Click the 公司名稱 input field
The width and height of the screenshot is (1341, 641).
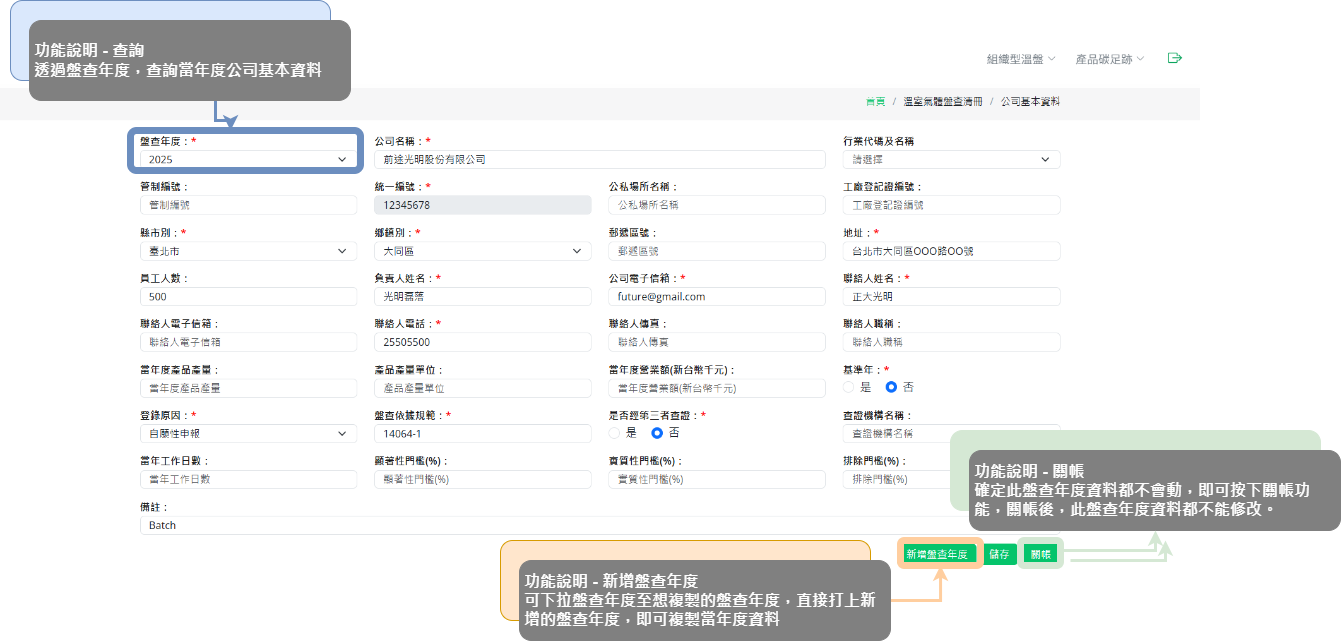tap(600, 159)
